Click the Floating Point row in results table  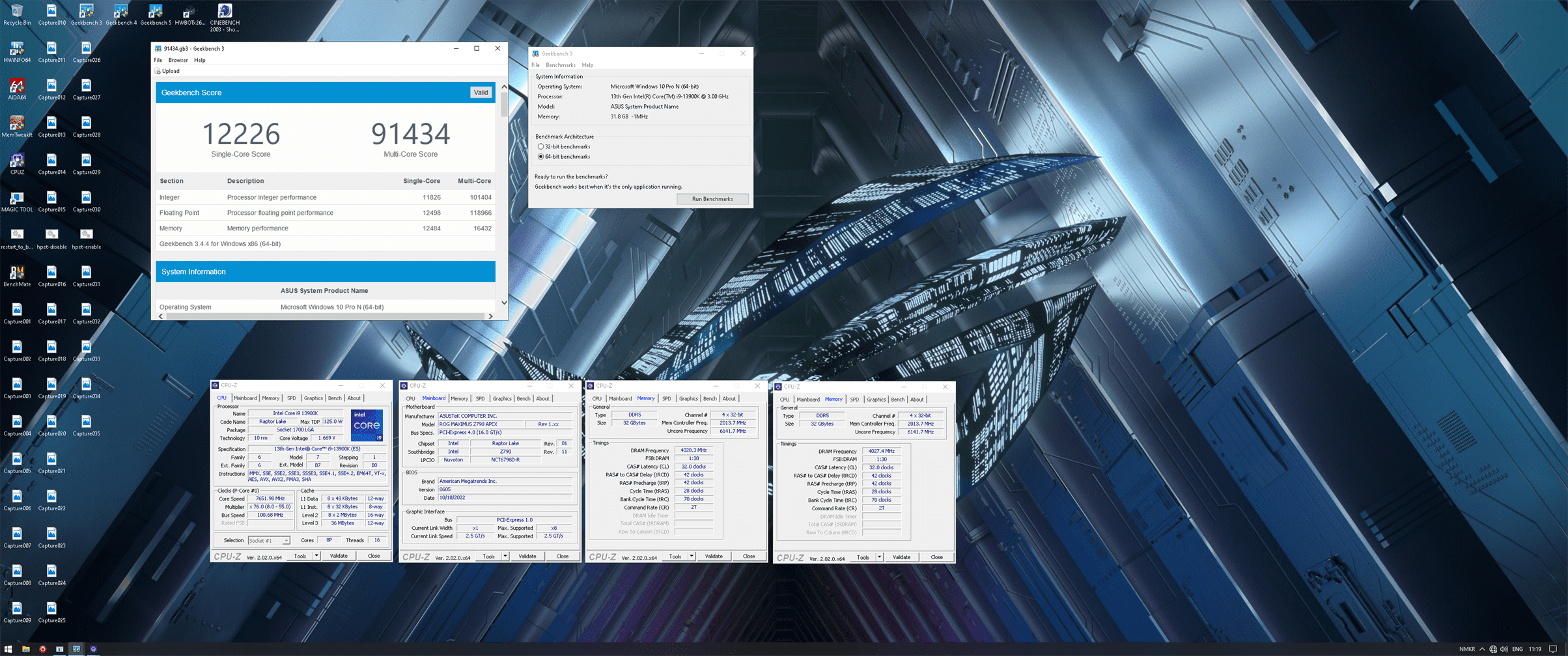click(326, 213)
